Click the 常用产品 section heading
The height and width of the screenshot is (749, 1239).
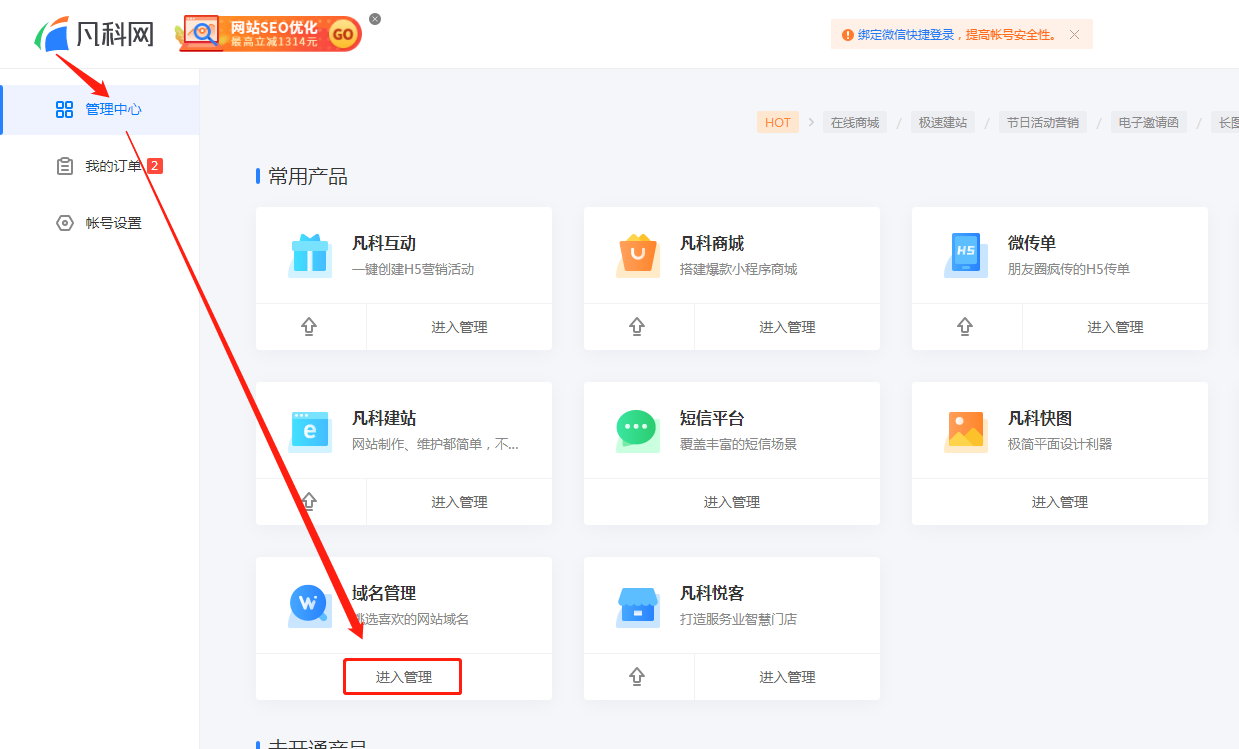[x=308, y=177]
